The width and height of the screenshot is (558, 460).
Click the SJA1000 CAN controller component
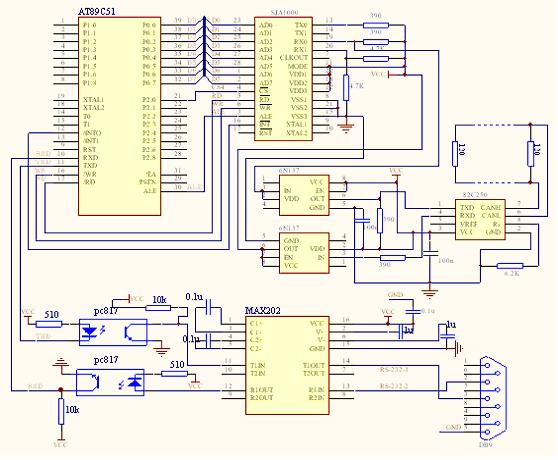pyautogui.click(x=283, y=79)
